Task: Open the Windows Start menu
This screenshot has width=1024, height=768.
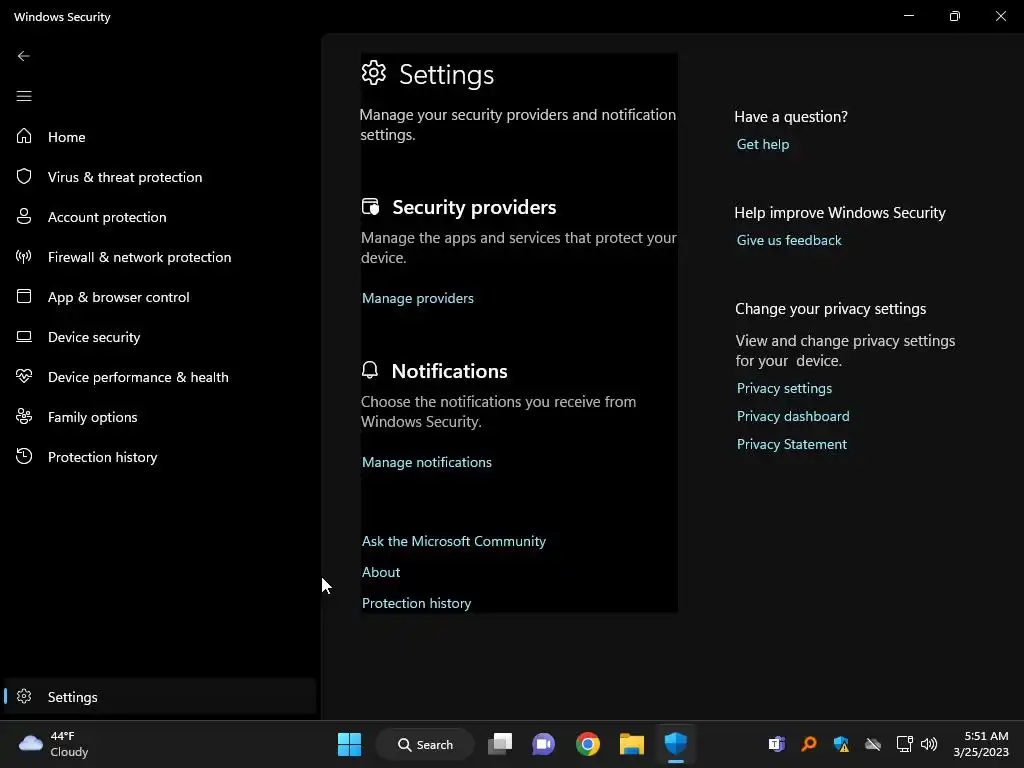Action: tap(349, 744)
